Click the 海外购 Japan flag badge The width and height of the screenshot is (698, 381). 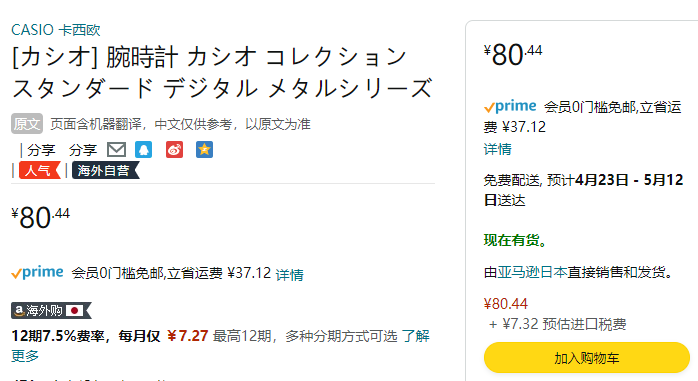click(x=51, y=310)
